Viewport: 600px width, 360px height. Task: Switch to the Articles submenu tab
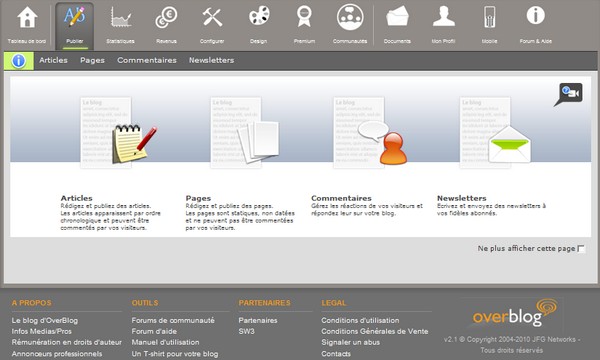53,60
